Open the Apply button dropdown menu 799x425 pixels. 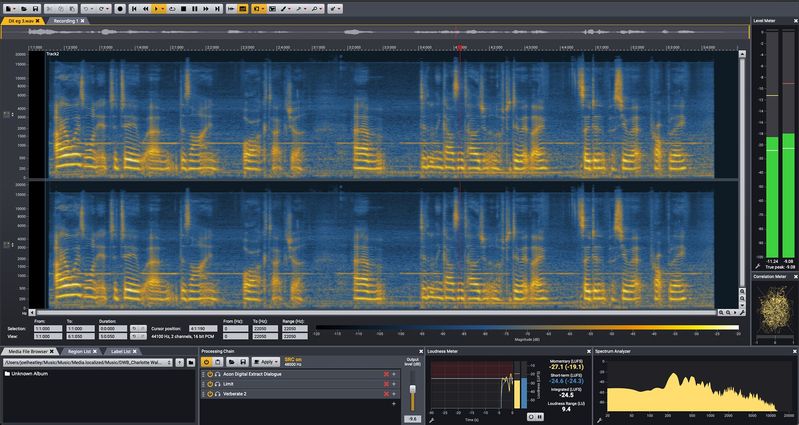pos(274,361)
